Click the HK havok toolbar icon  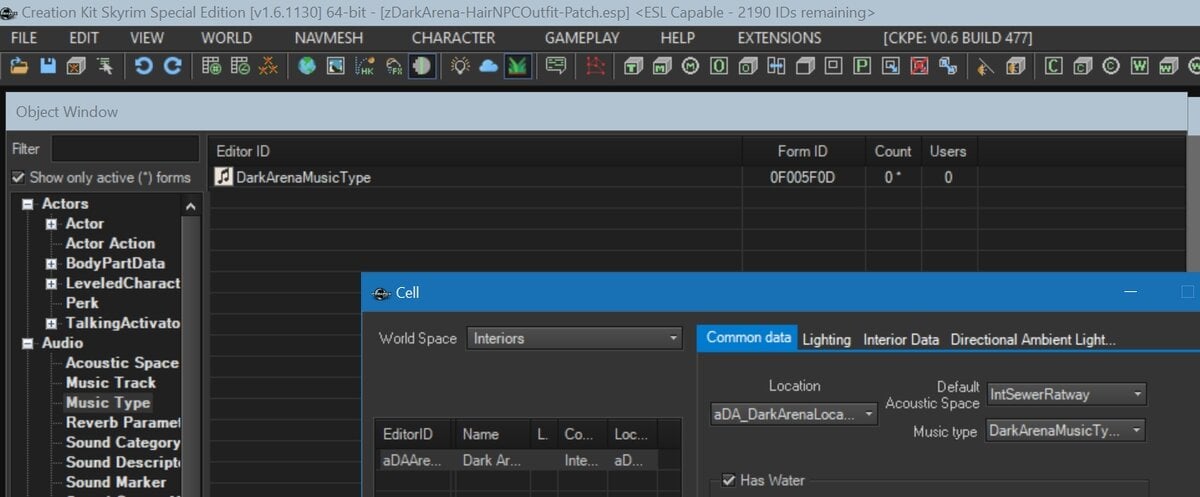(x=365, y=66)
